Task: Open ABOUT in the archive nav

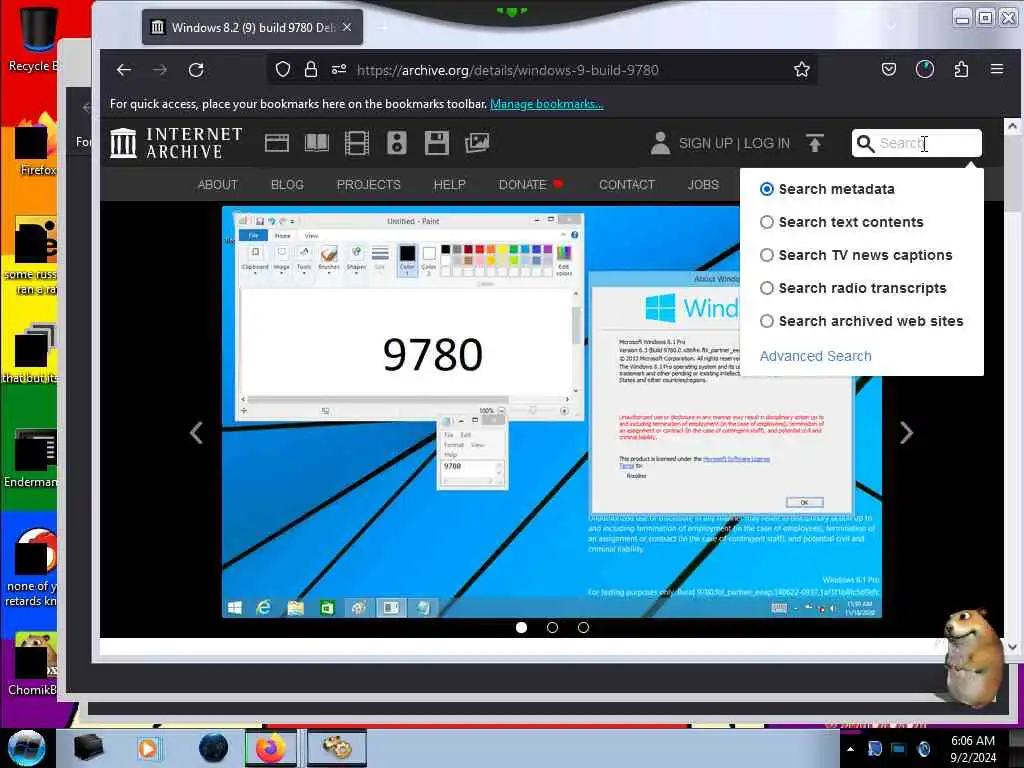Action: pyautogui.click(x=217, y=185)
